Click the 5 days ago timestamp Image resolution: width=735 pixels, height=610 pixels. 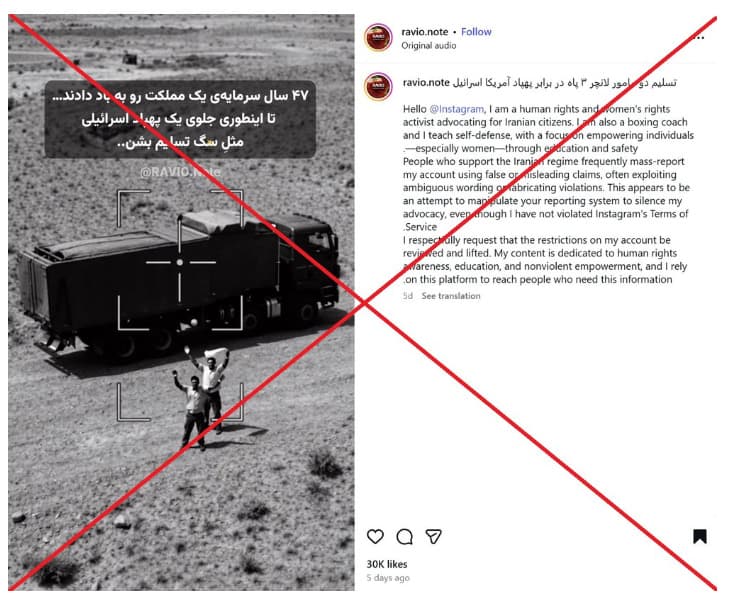point(388,578)
